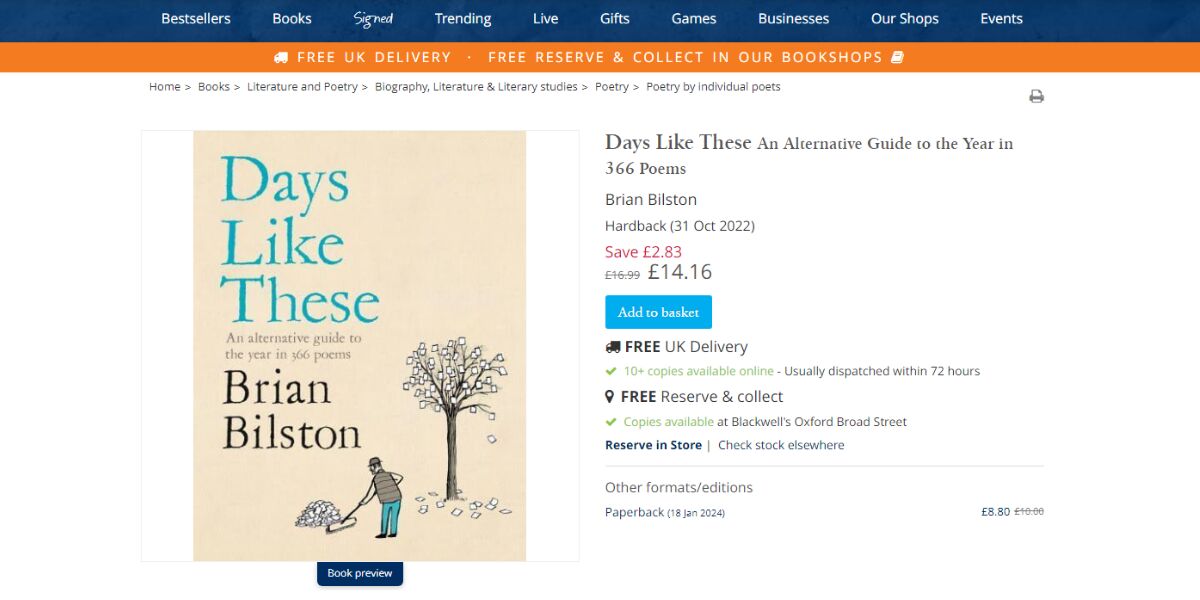Open the Book preview
Viewport: 1200px width, 600px height.
coord(359,573)
